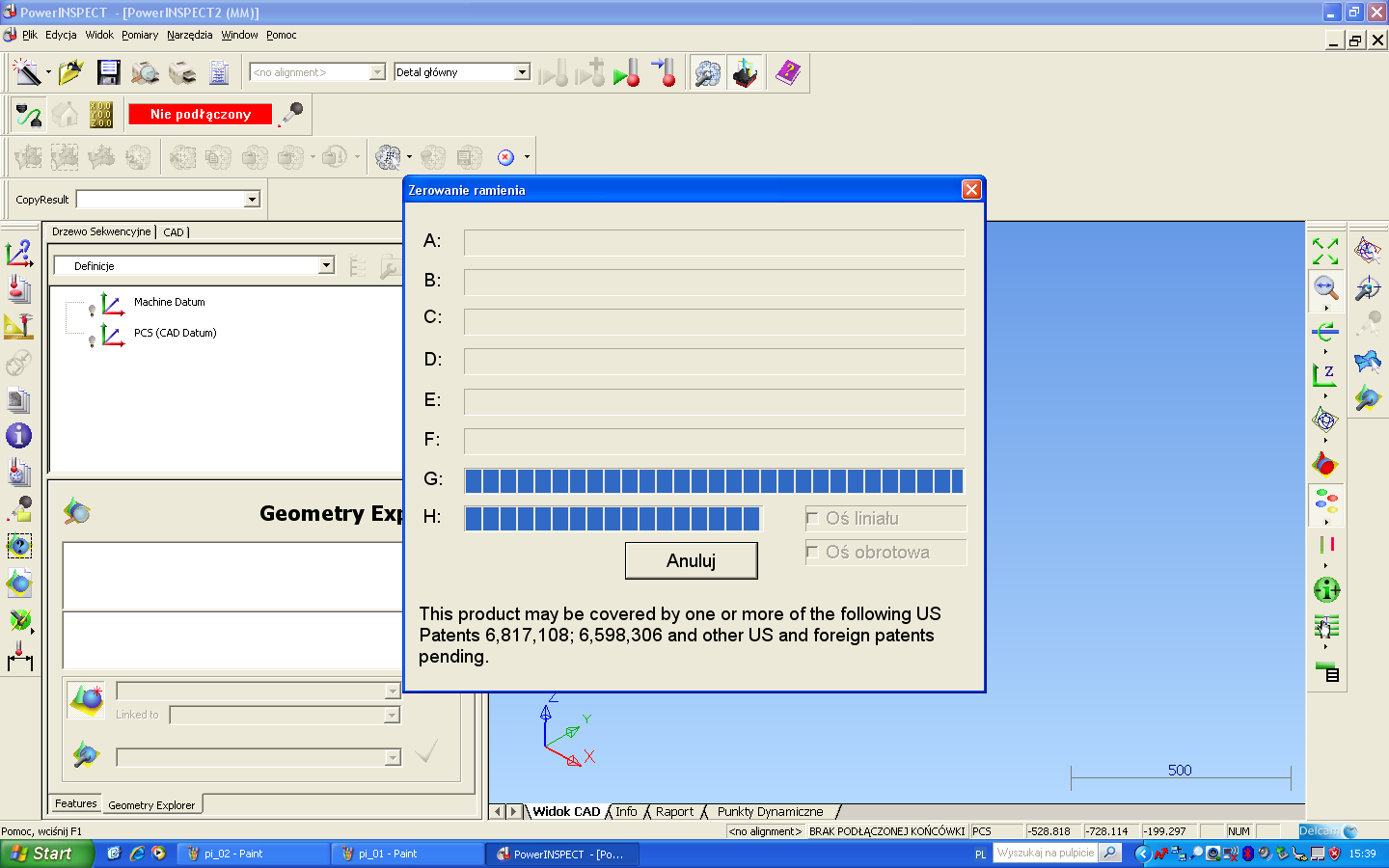Click the Nie podłączony status button
1389x868 pixels.
point(201,114)
